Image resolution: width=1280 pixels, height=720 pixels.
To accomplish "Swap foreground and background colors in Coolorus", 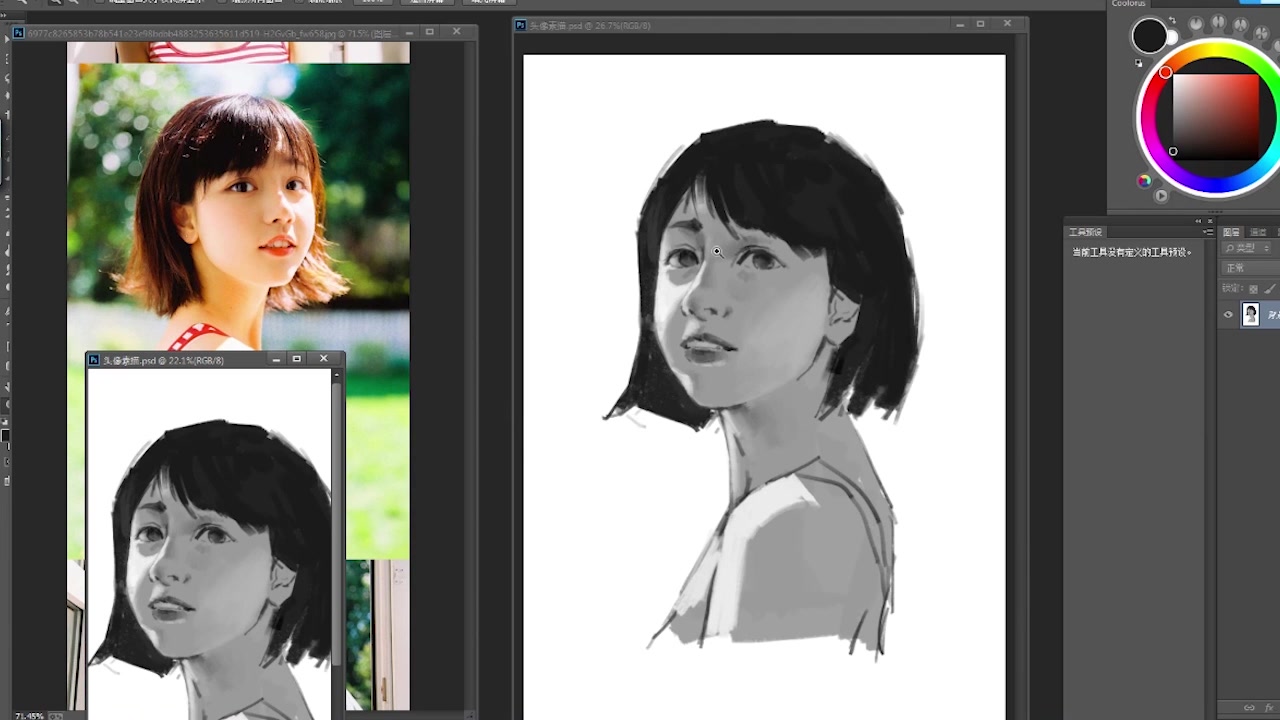I will pyautogui.click(x=1173, y=21).
